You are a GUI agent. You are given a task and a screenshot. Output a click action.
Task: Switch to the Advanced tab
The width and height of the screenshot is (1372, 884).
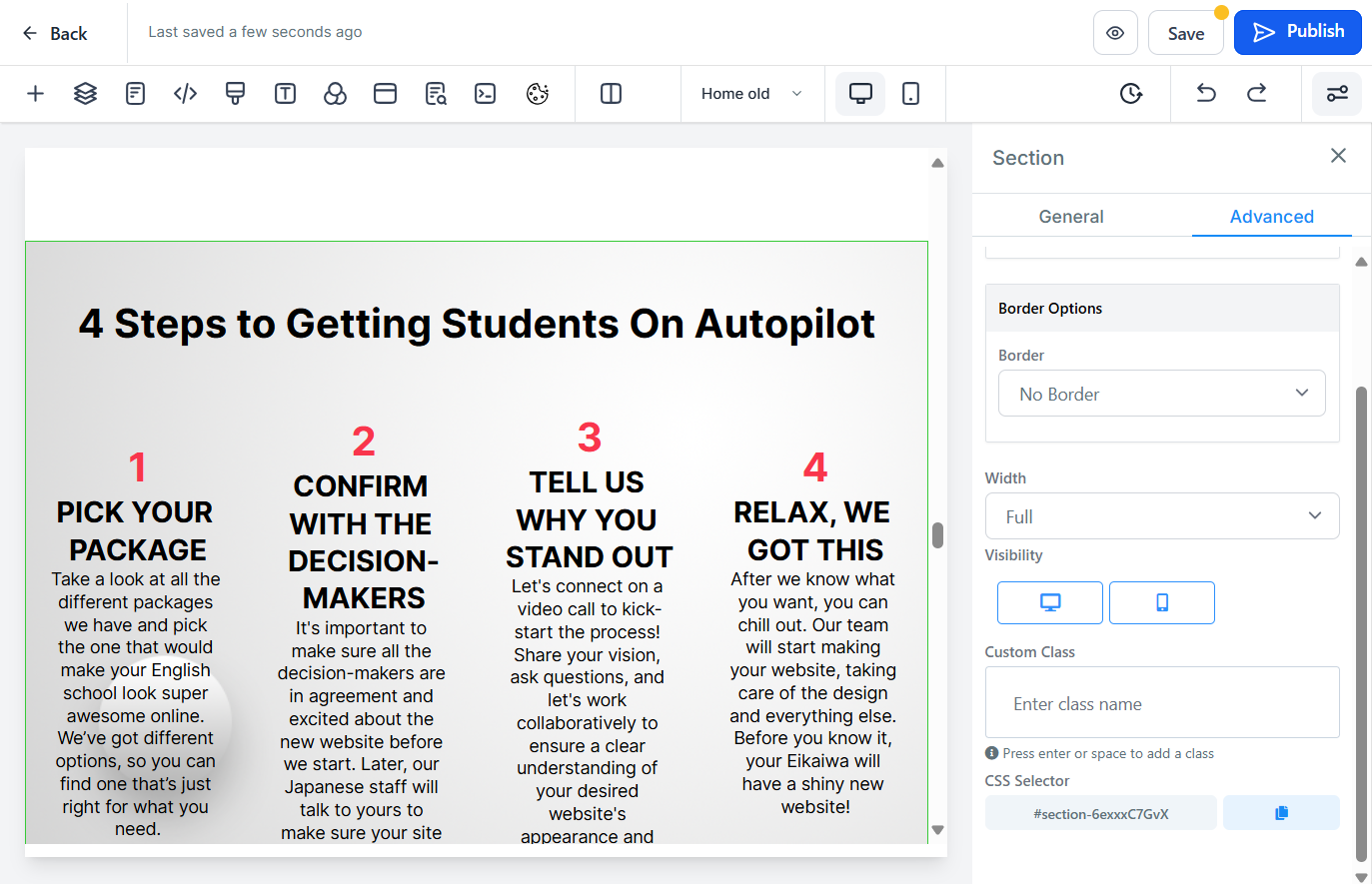(x=1272, y=217)
